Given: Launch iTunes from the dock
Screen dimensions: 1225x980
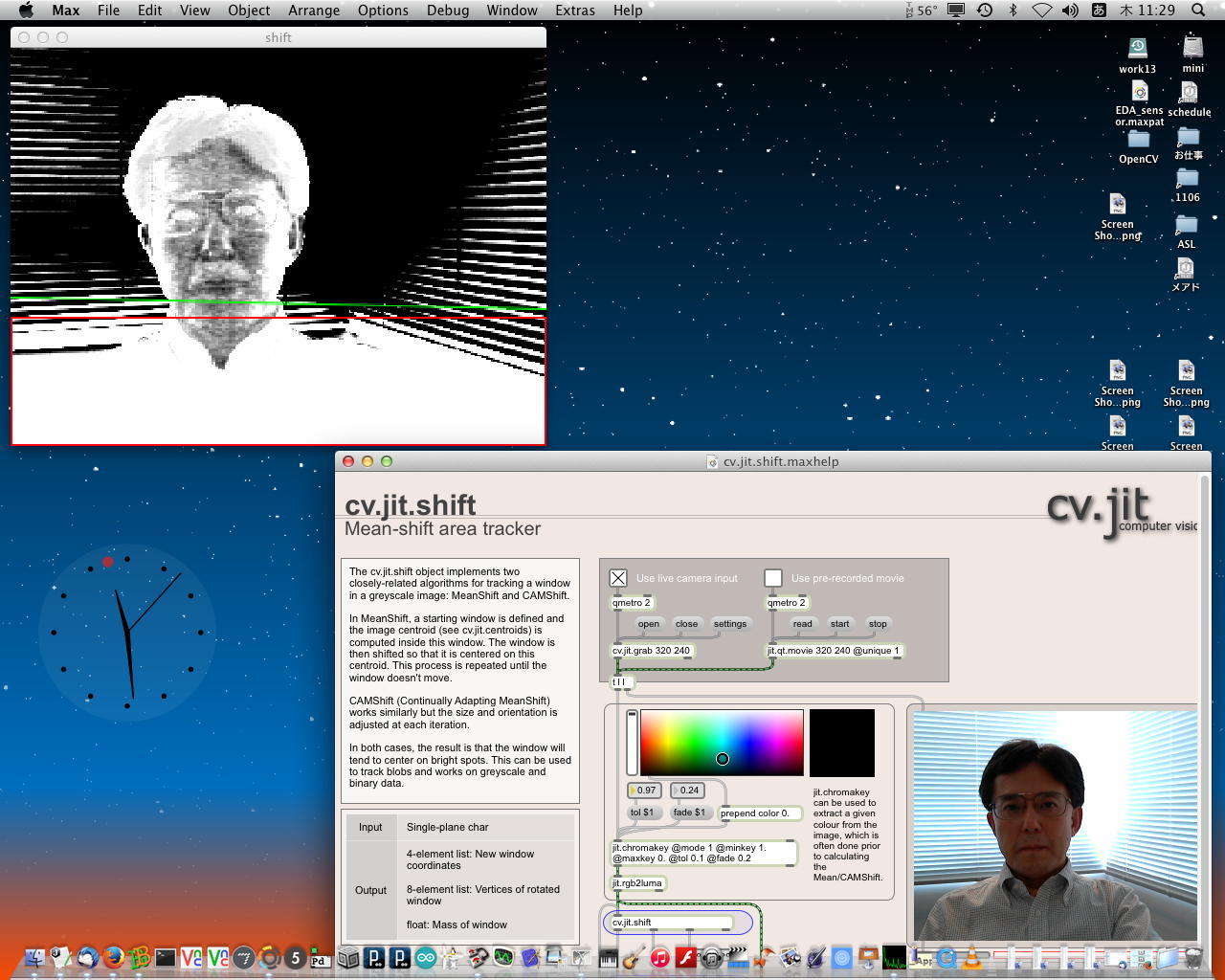Looking at the screenshot, I should [659, 957].
